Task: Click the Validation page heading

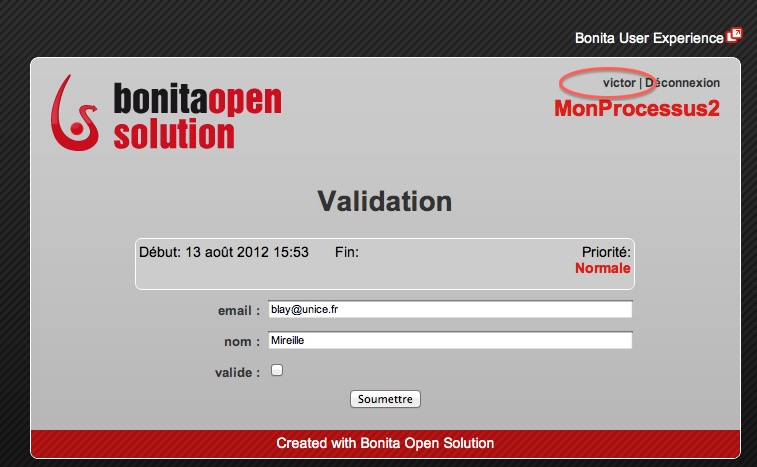Action: [x=385, y=201]
